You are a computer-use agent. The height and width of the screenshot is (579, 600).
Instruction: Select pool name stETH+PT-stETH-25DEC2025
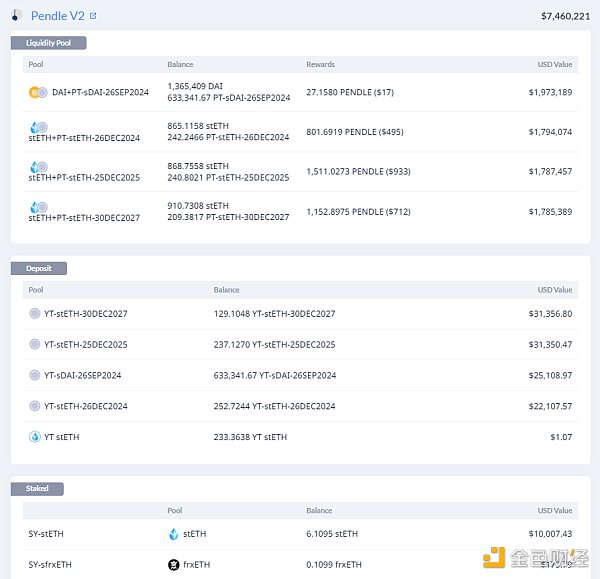click(84, 178)
